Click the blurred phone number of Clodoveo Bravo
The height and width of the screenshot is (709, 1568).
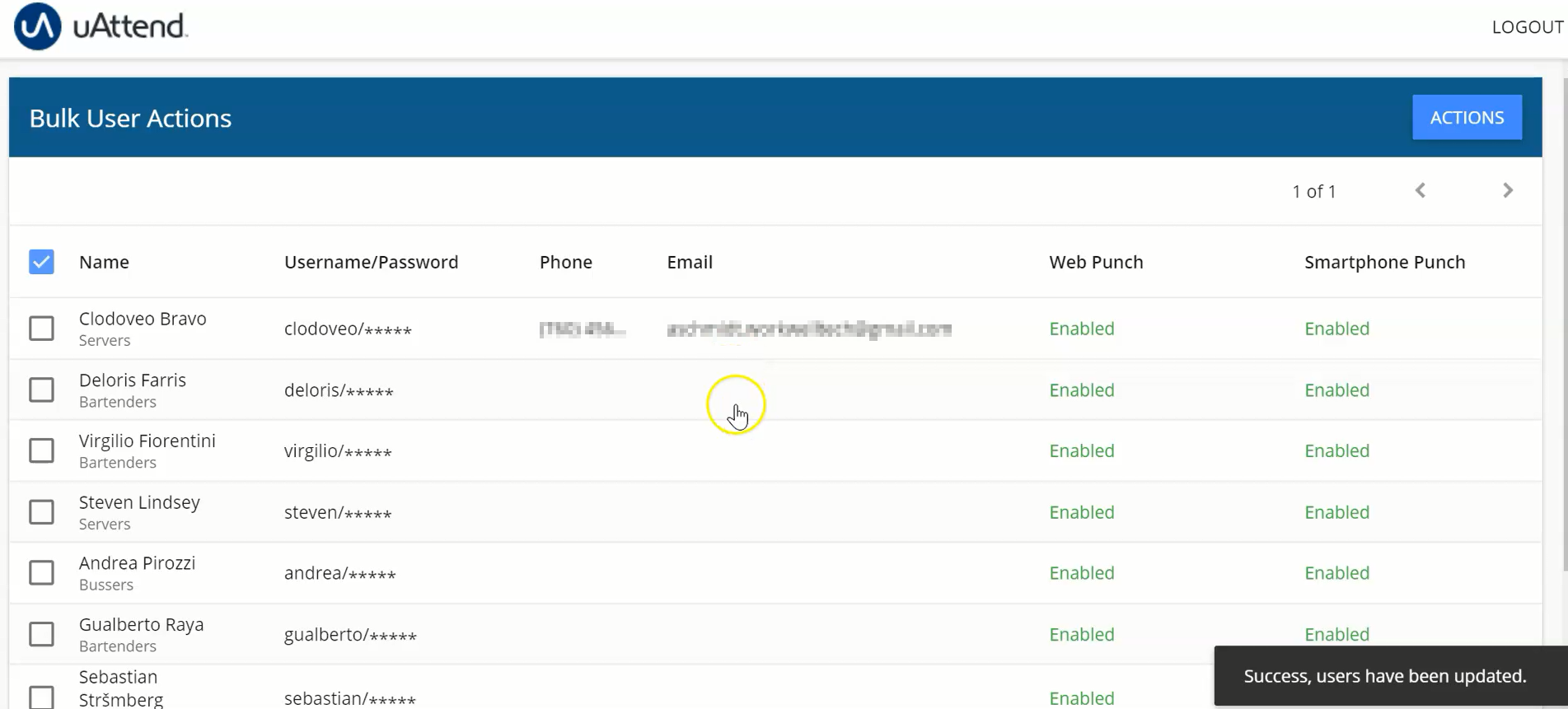click(583, 329)
